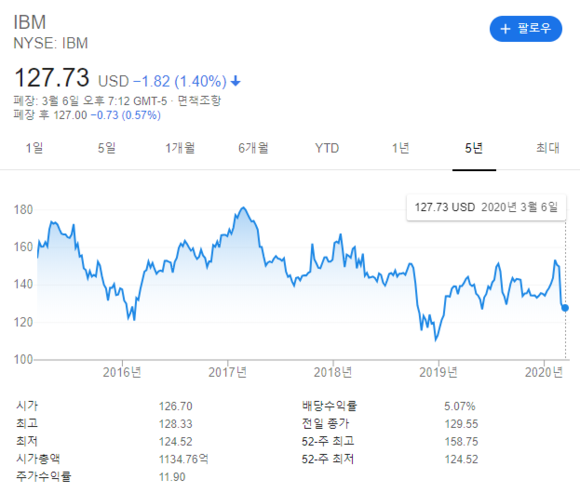Click the 배당수익률 value 5.07%
This screenshot has height=493, width=580.
click(460, 406)
